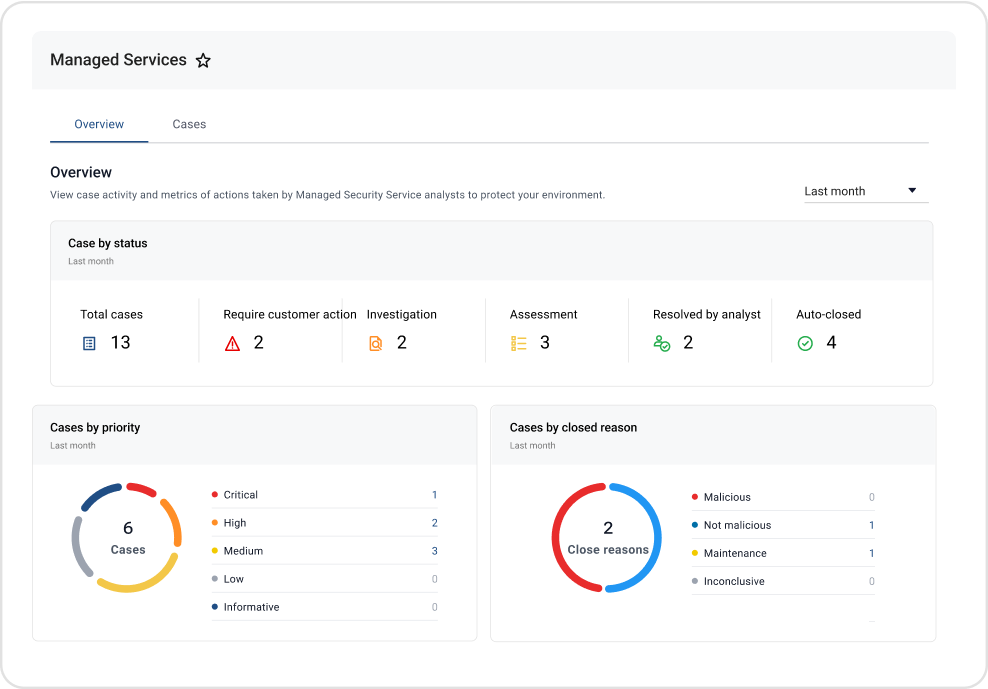Screen dimensions: 988x689
Task: Switch to the Cases tab
Action: coord(189,124)
